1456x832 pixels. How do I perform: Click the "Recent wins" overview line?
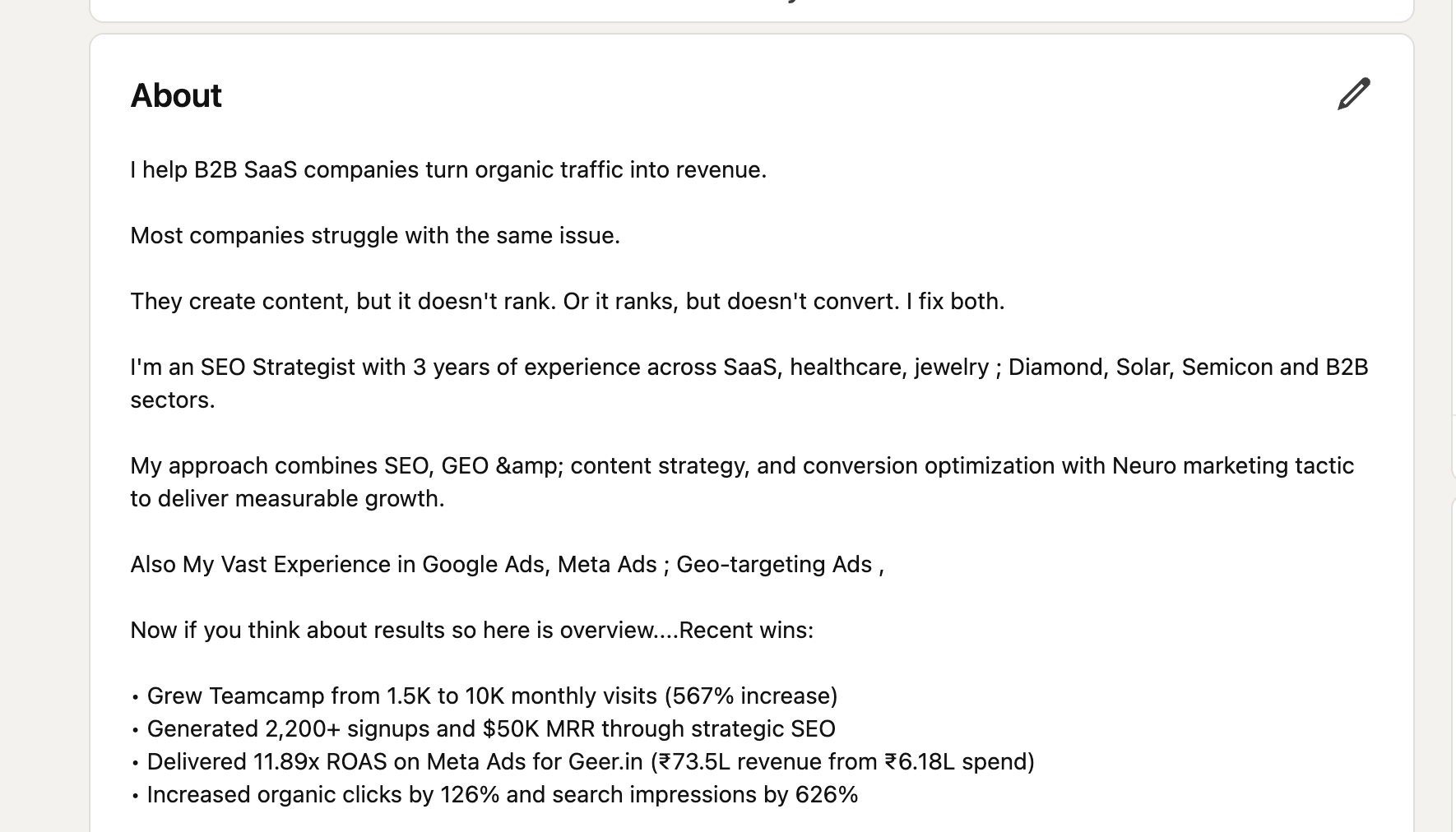click(x=471, y=630)
